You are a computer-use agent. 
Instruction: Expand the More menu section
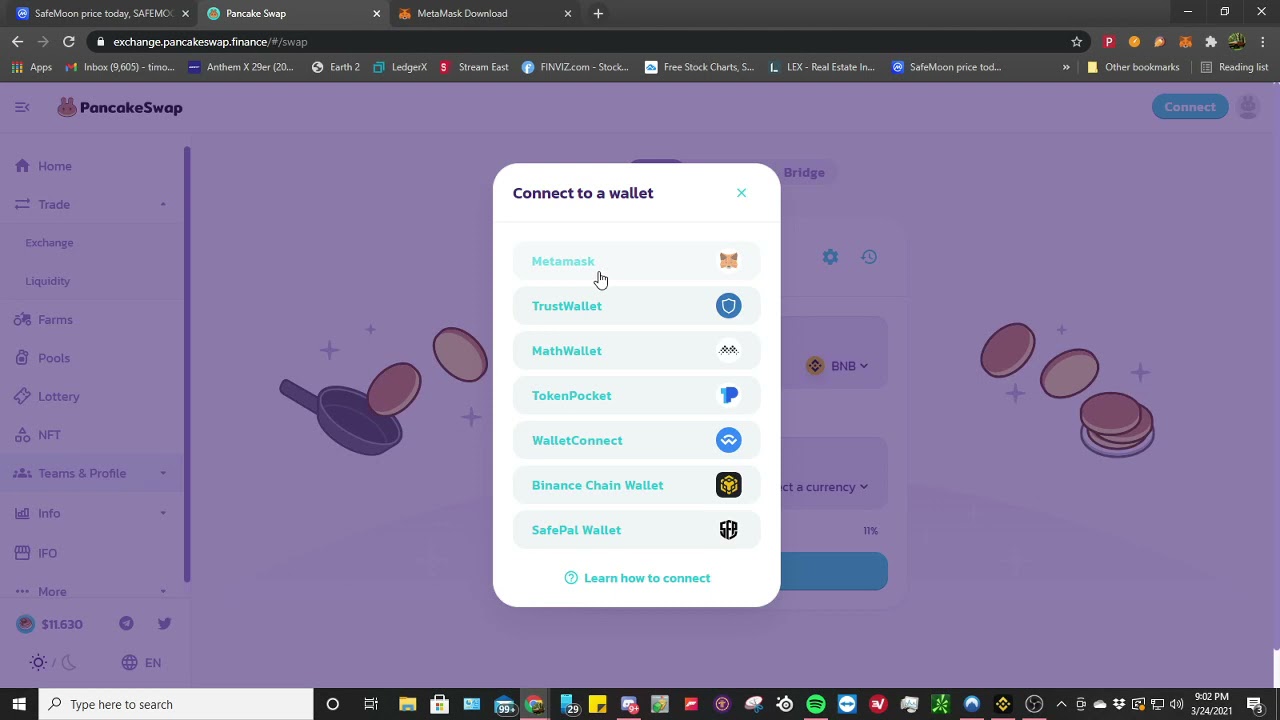[x=92, y=591]
